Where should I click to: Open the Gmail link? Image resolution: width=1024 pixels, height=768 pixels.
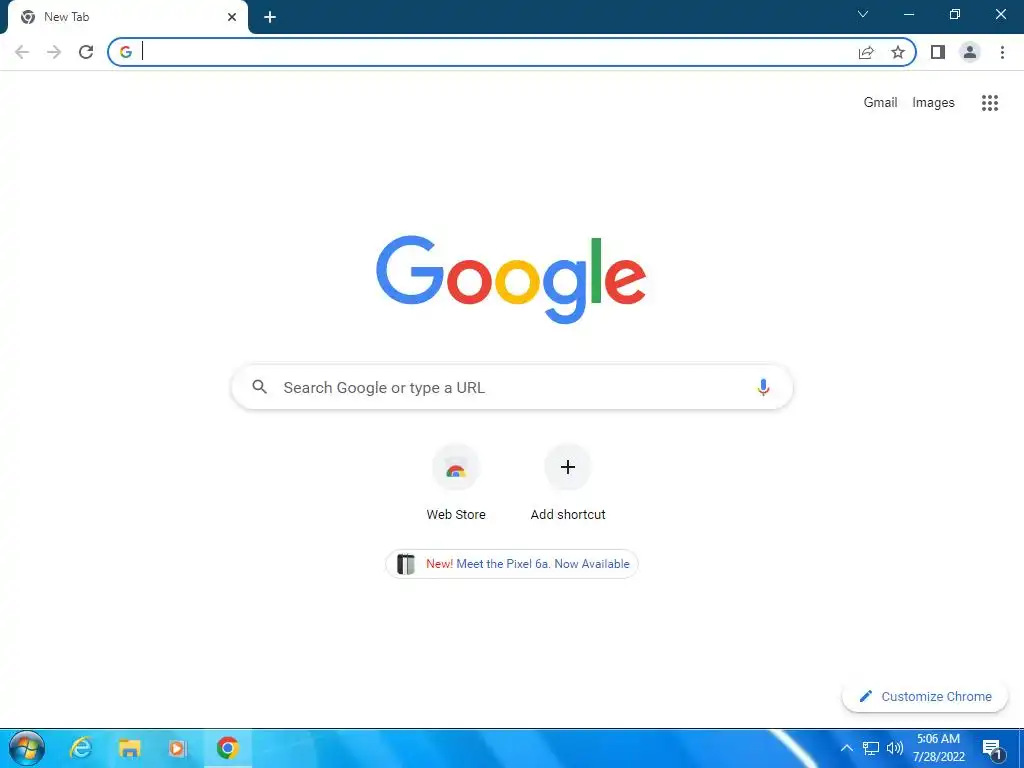(880, 103)
